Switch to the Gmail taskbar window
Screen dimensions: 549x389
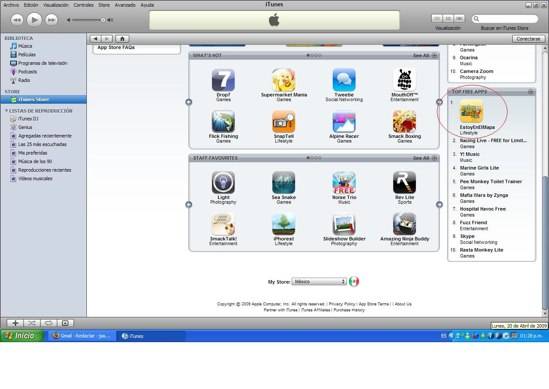[x=81, y=336]
